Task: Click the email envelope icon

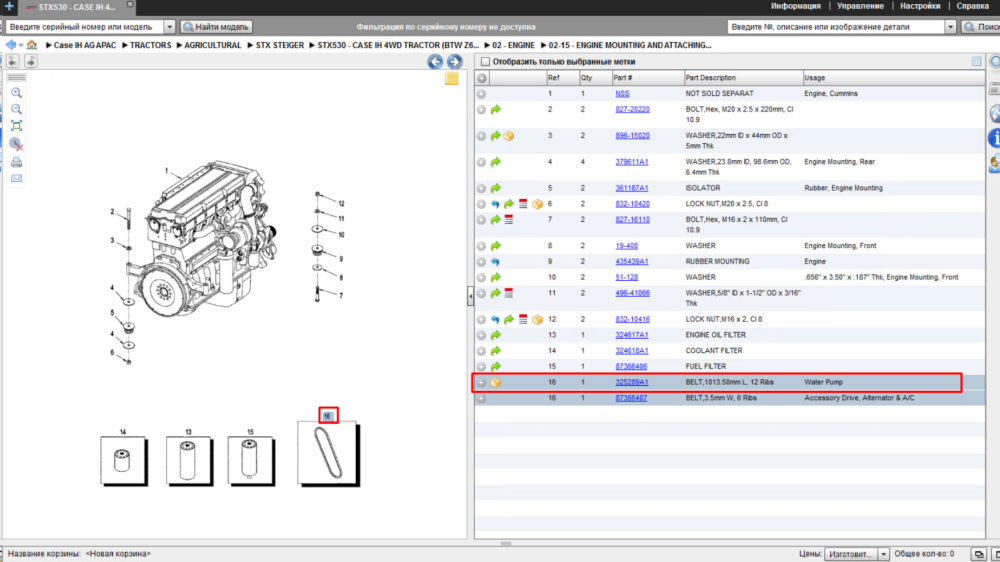Action: [x=17, y=178]
